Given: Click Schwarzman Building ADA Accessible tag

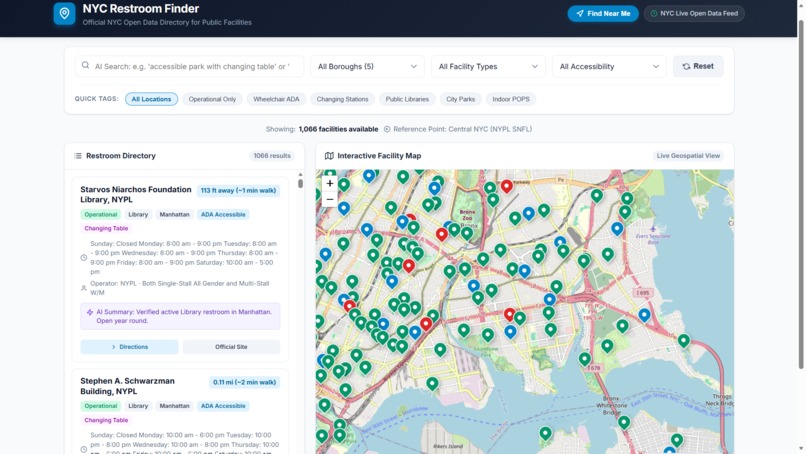Looking at the screenshot, I should pos(223,406).
